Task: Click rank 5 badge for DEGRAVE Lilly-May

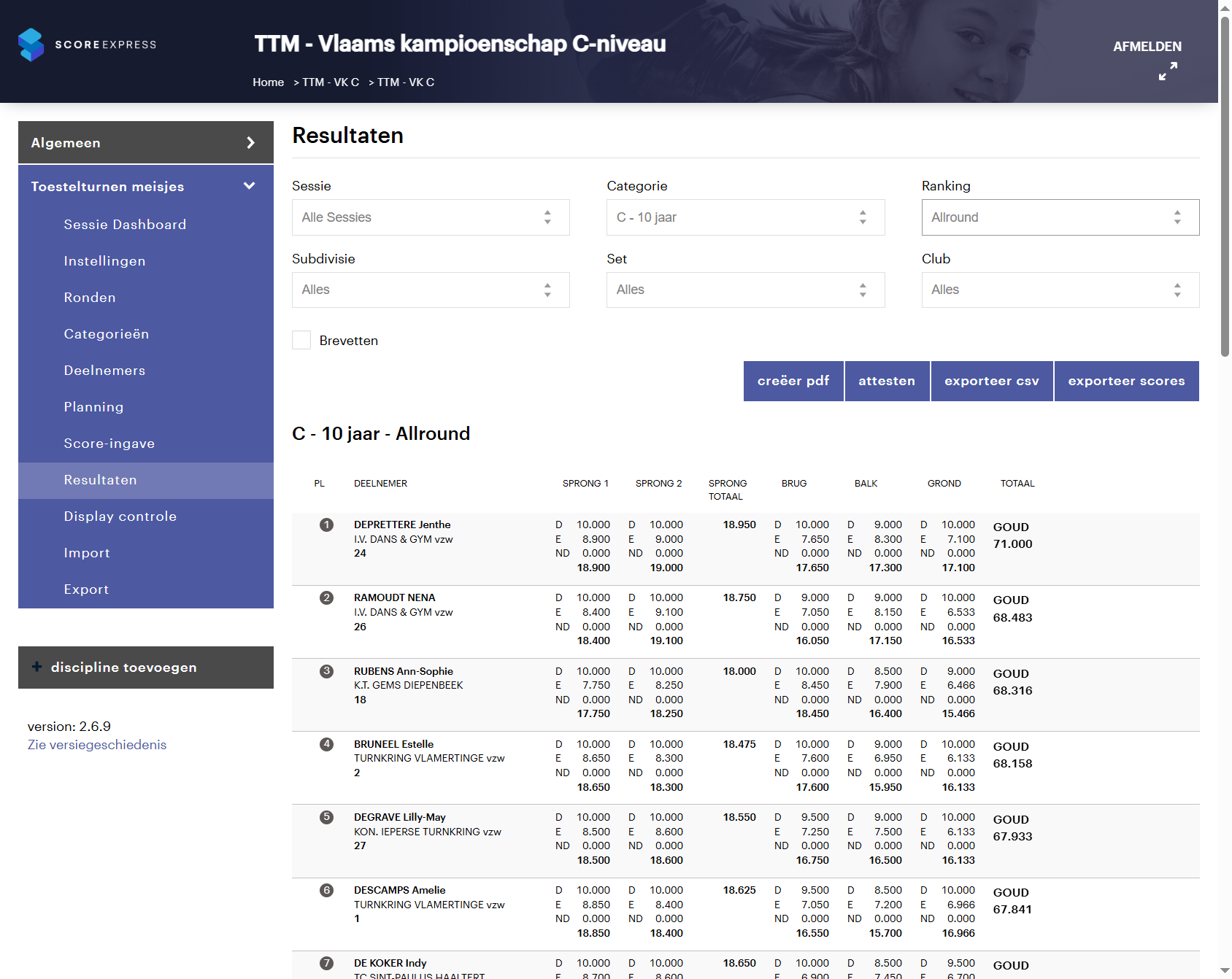Action: pyautogui.click(x=326, y=817)
